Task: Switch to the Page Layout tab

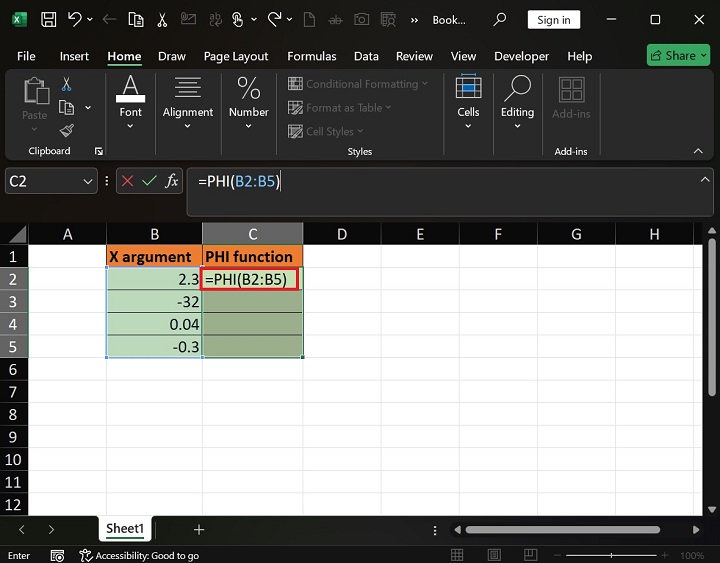Action: [x=236, y=57]
